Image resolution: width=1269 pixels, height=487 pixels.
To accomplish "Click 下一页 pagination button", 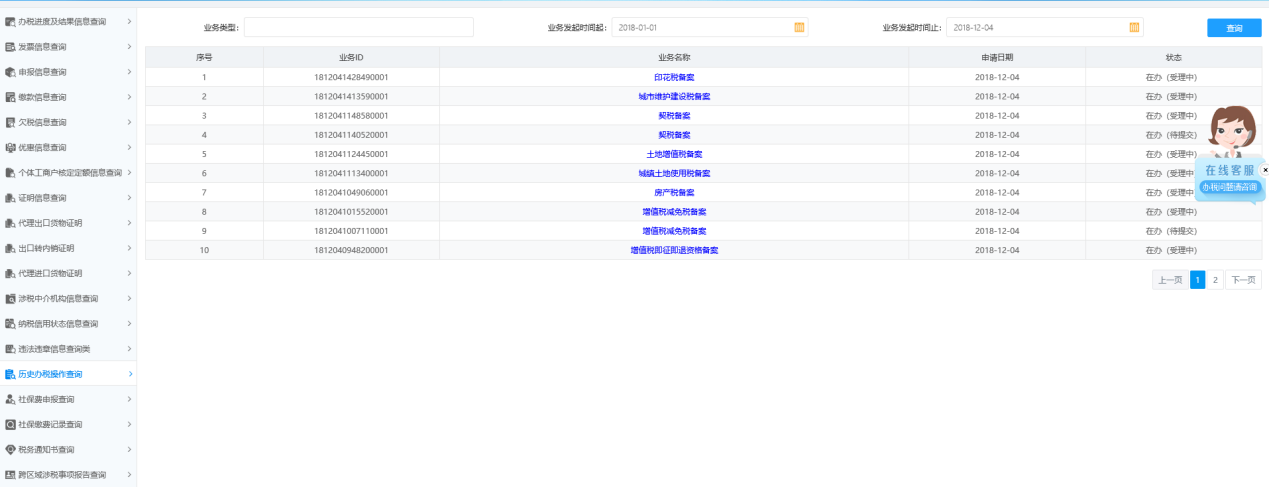I will [1243, 280].
